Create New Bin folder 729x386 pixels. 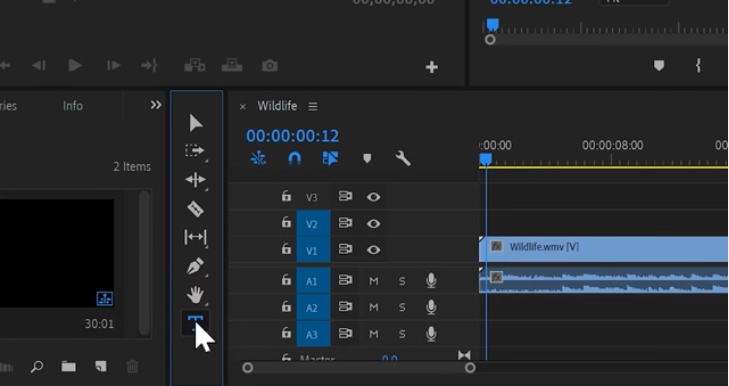(68, 366)
